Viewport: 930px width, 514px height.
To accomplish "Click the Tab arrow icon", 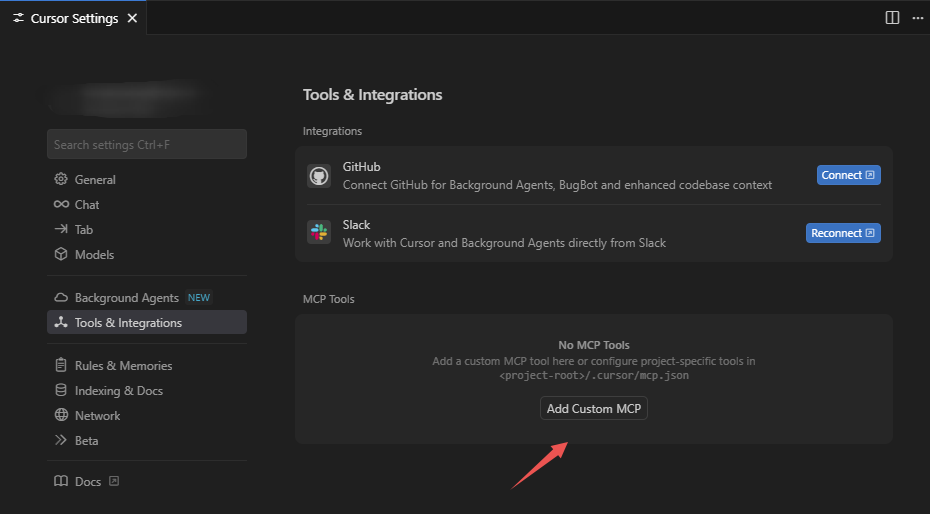I will pyautogui.click(x=60, y=229).
